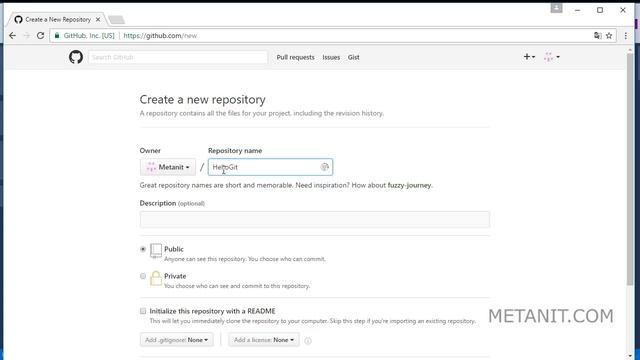Show the license info icon
Image resolution: width=640 pixels, height=360 pixels.
308,340
